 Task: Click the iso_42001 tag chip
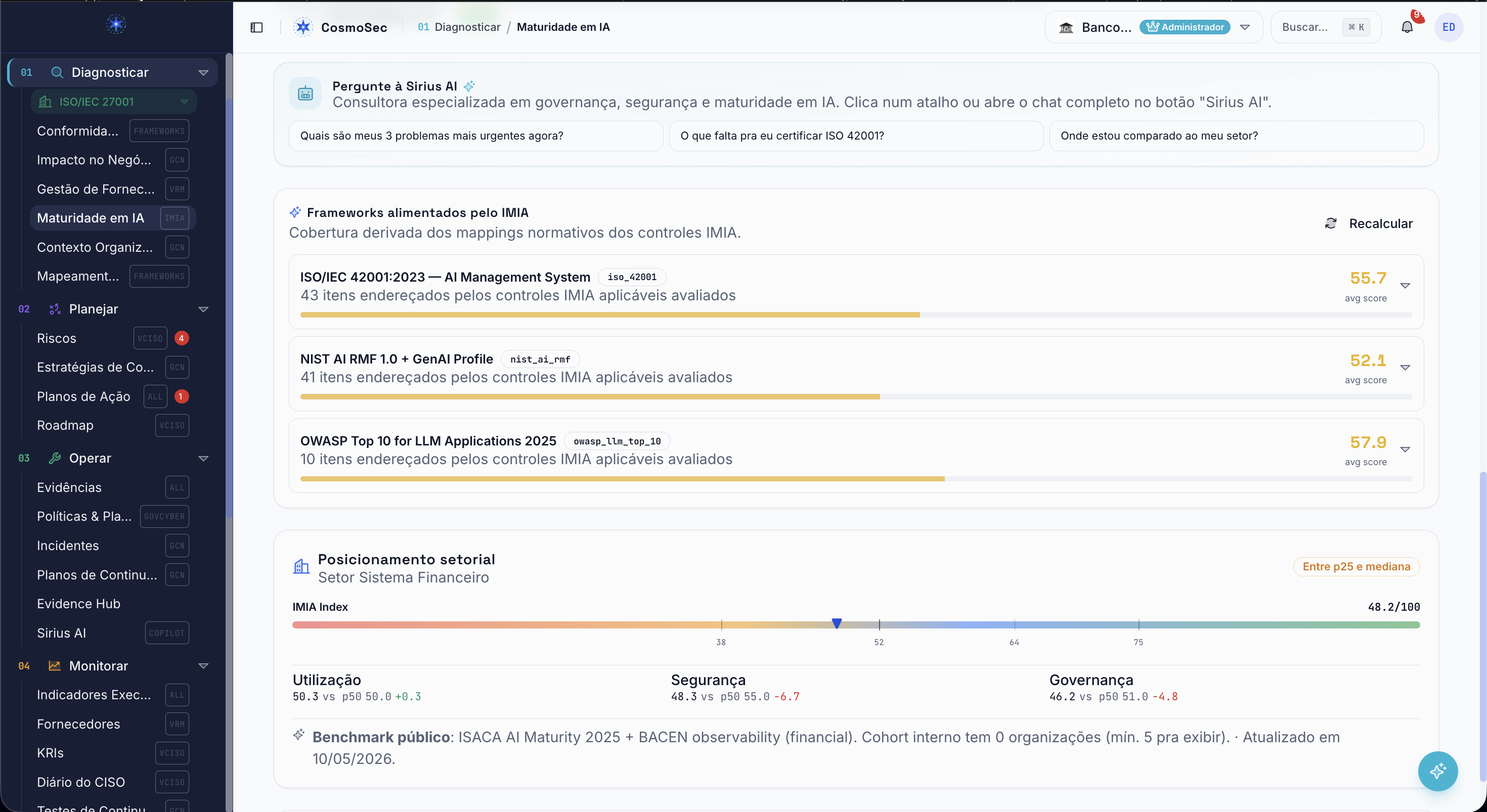[632, 277]
